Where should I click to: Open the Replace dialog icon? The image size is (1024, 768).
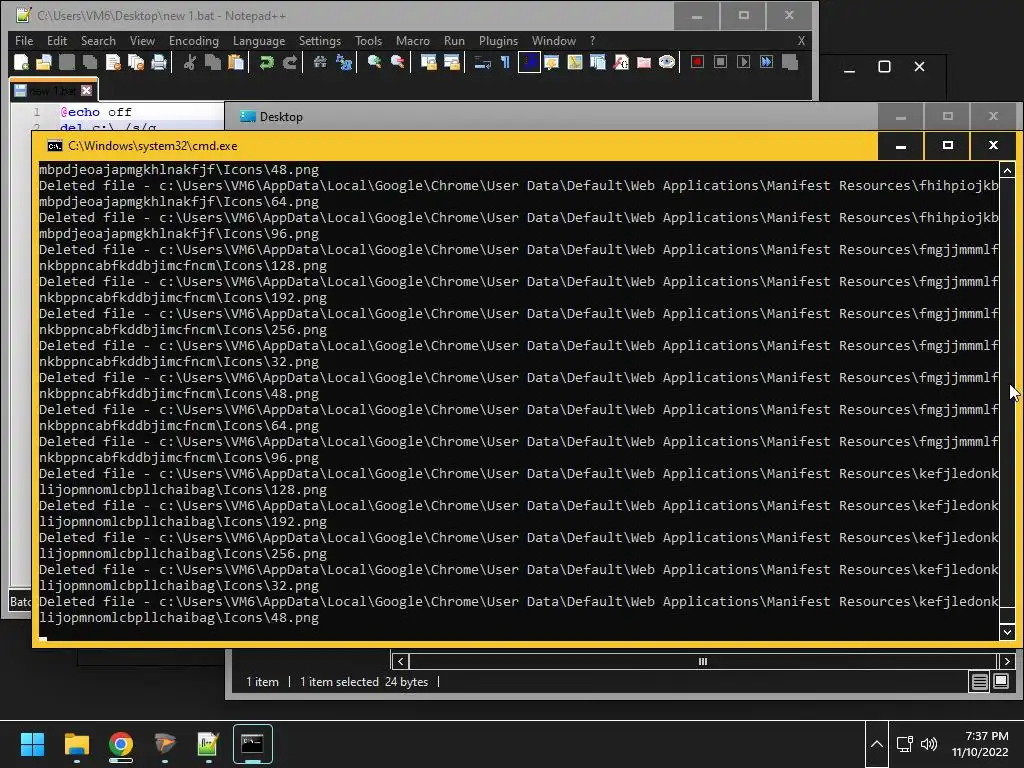(344, 63)
